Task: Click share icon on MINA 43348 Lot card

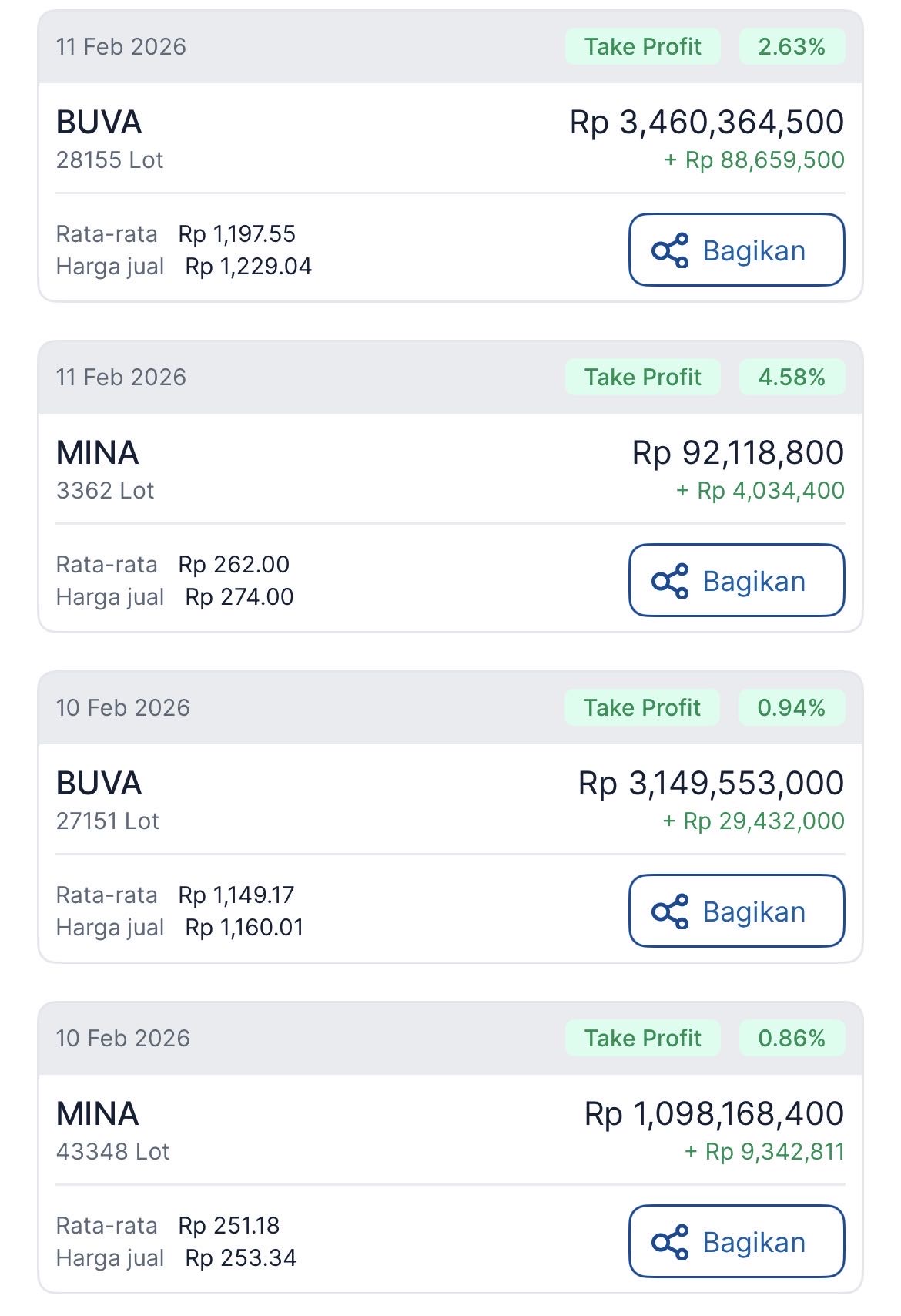Action: [x=670, y=1243]
